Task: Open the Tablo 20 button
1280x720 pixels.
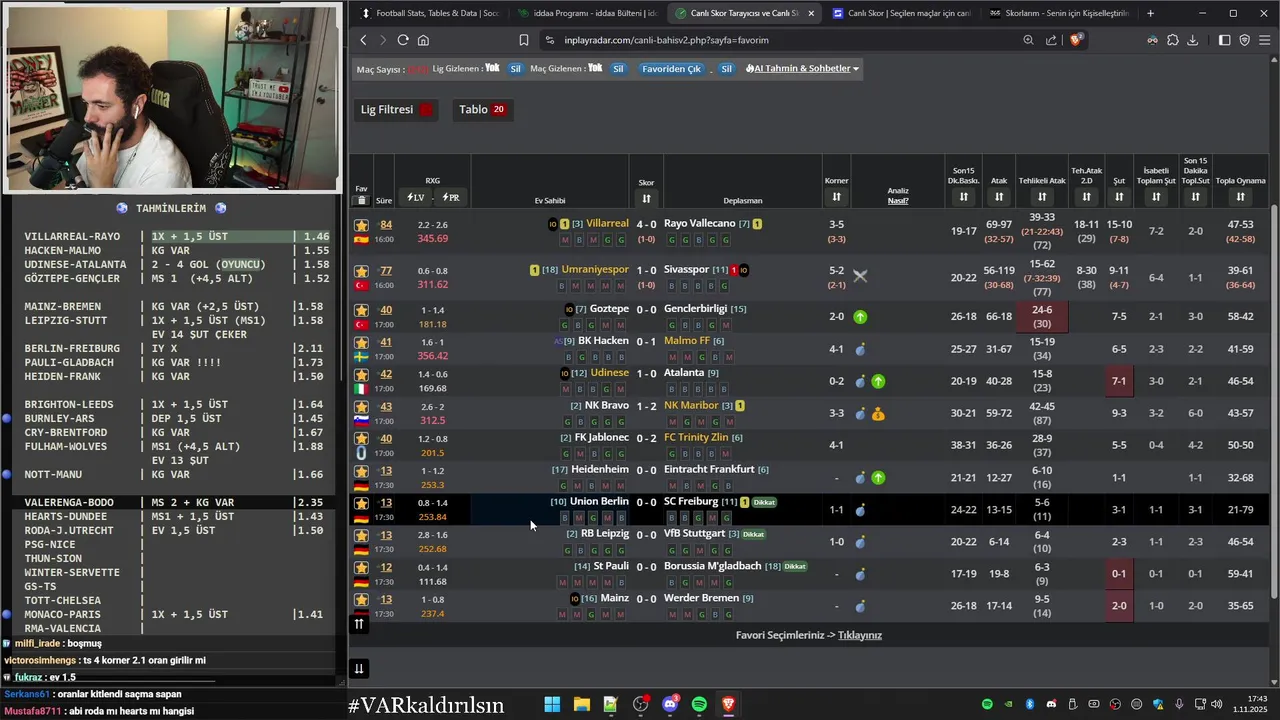Action: point(481,109)
